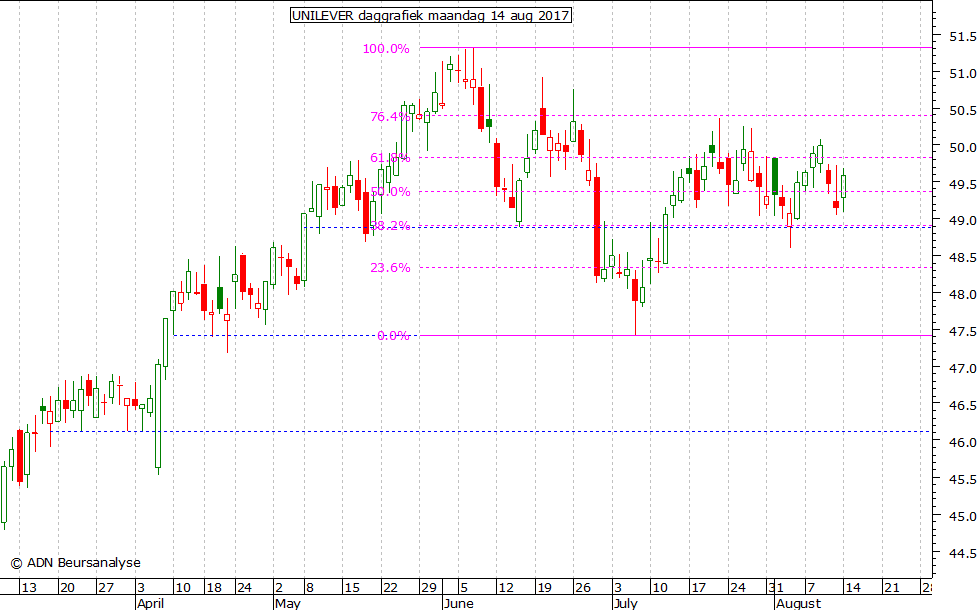Click the 46.5 price axis value

pyautogui.click(x=962, y=406)
